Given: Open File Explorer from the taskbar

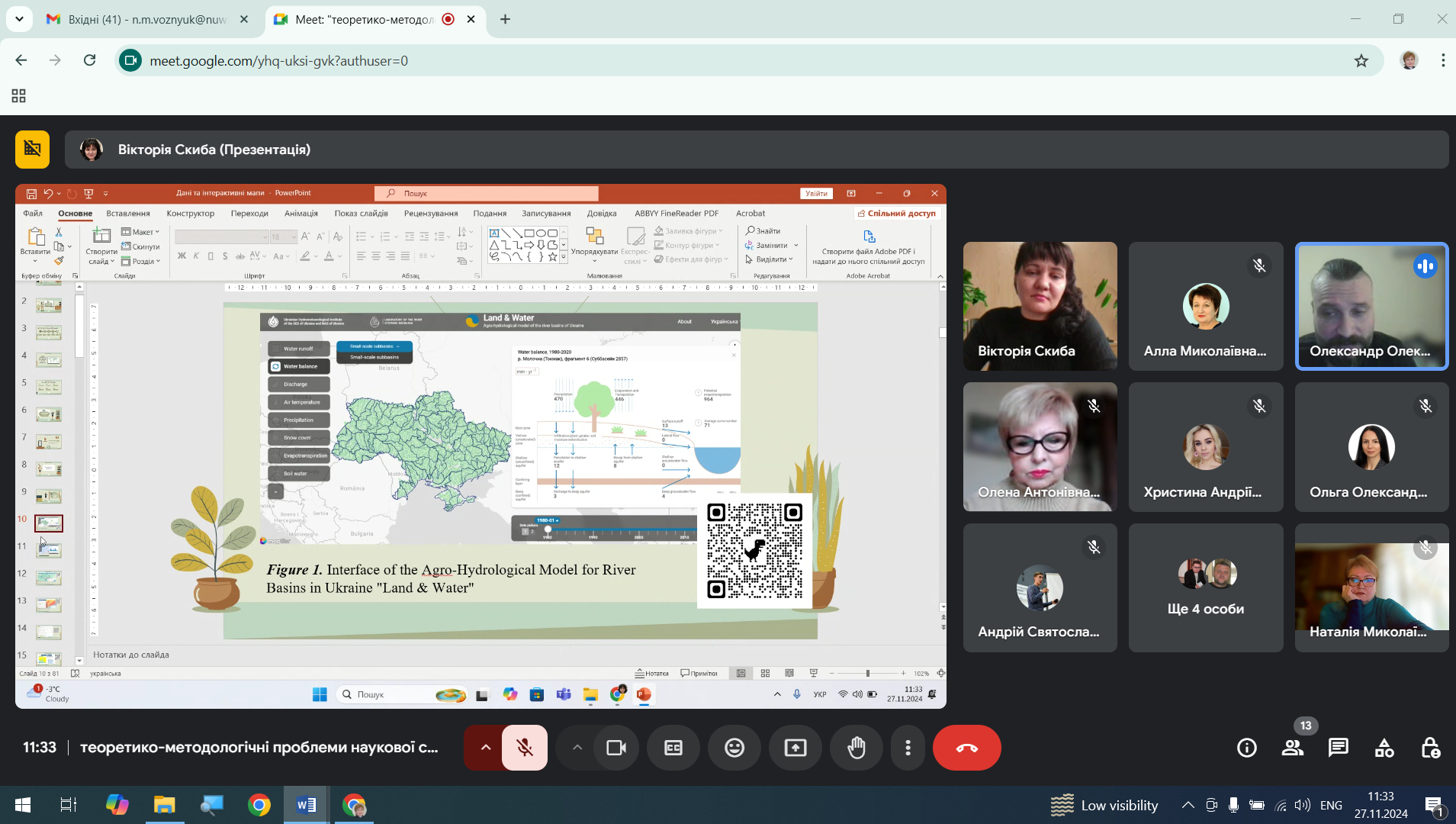Looking at the screenshot, I should (x=164, y=805).
